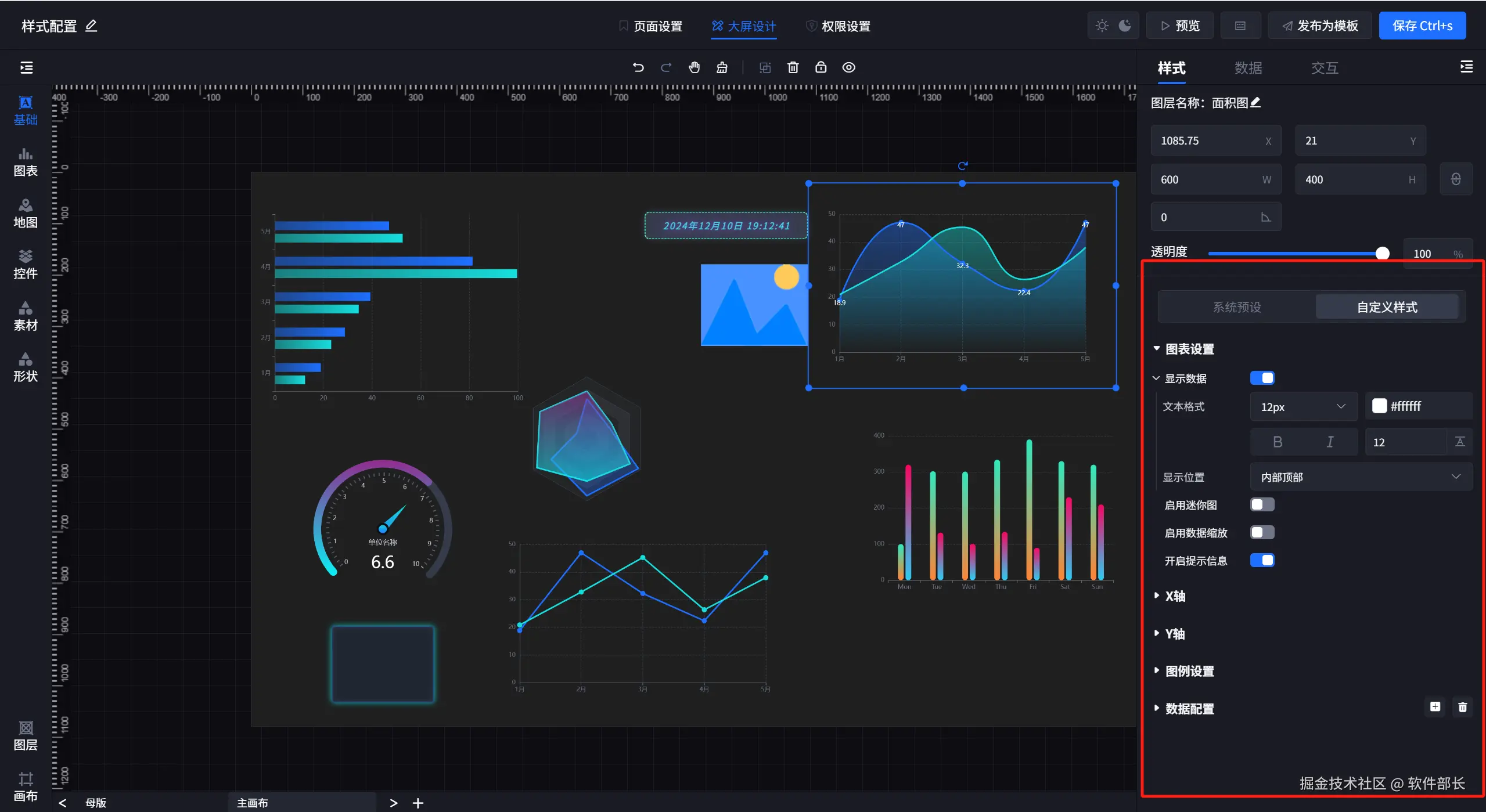The height and width of the screenshot is (812, 1486).
Task: Click the trash delete icon in toolbar
Action: tap(793, 67)
